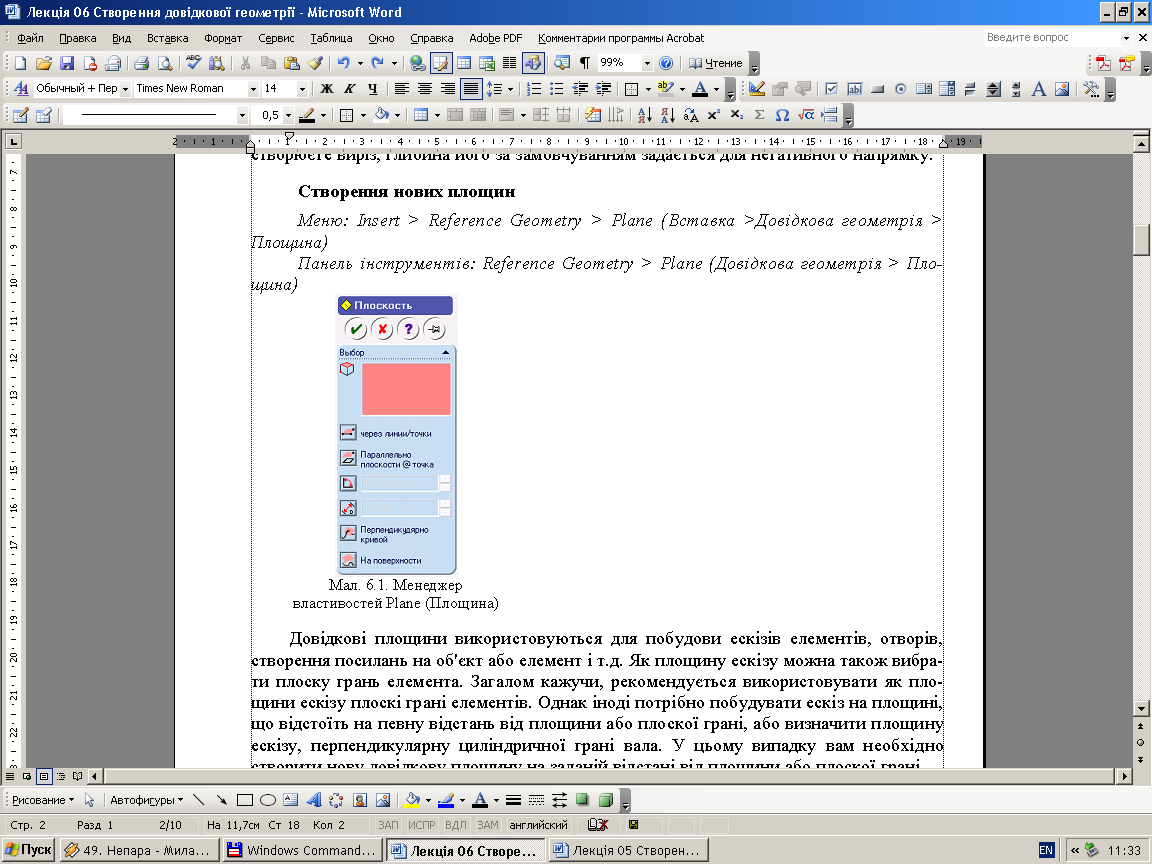Run the spelling and grammar check
Viewport: 1152px width, 864px height.
point(193,63)
